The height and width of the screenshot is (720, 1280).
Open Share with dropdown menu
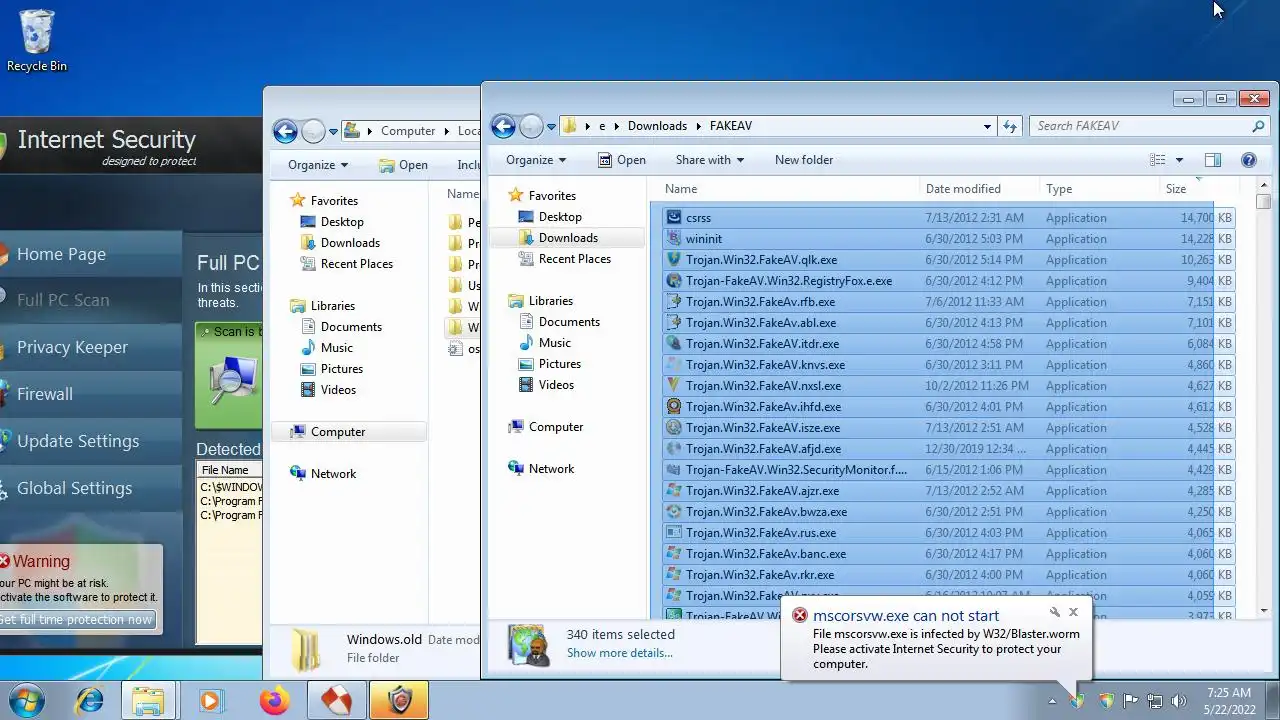[x=709, y=160]
